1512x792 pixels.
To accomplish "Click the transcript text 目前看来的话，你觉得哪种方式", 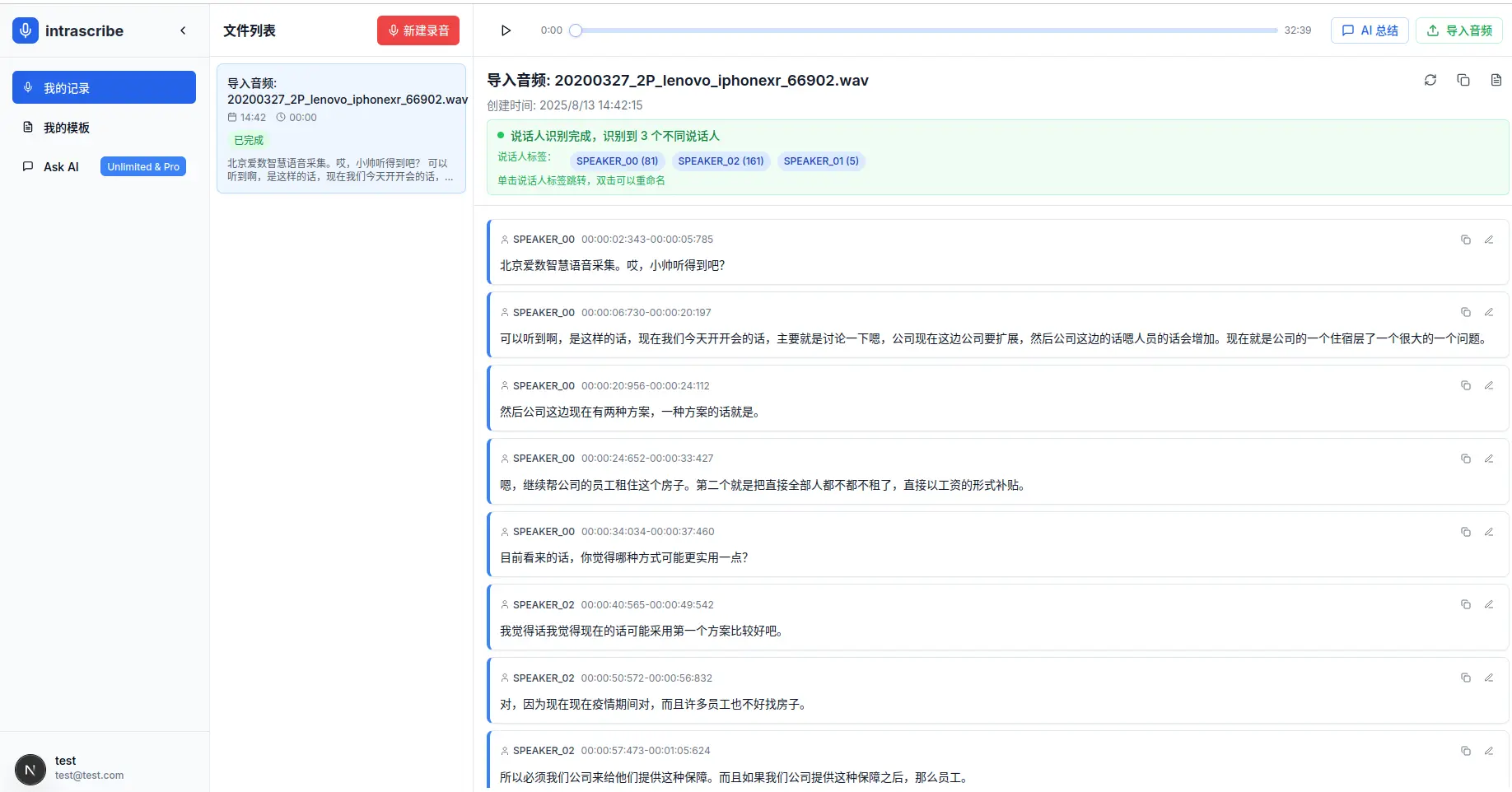I will point(624,557).
